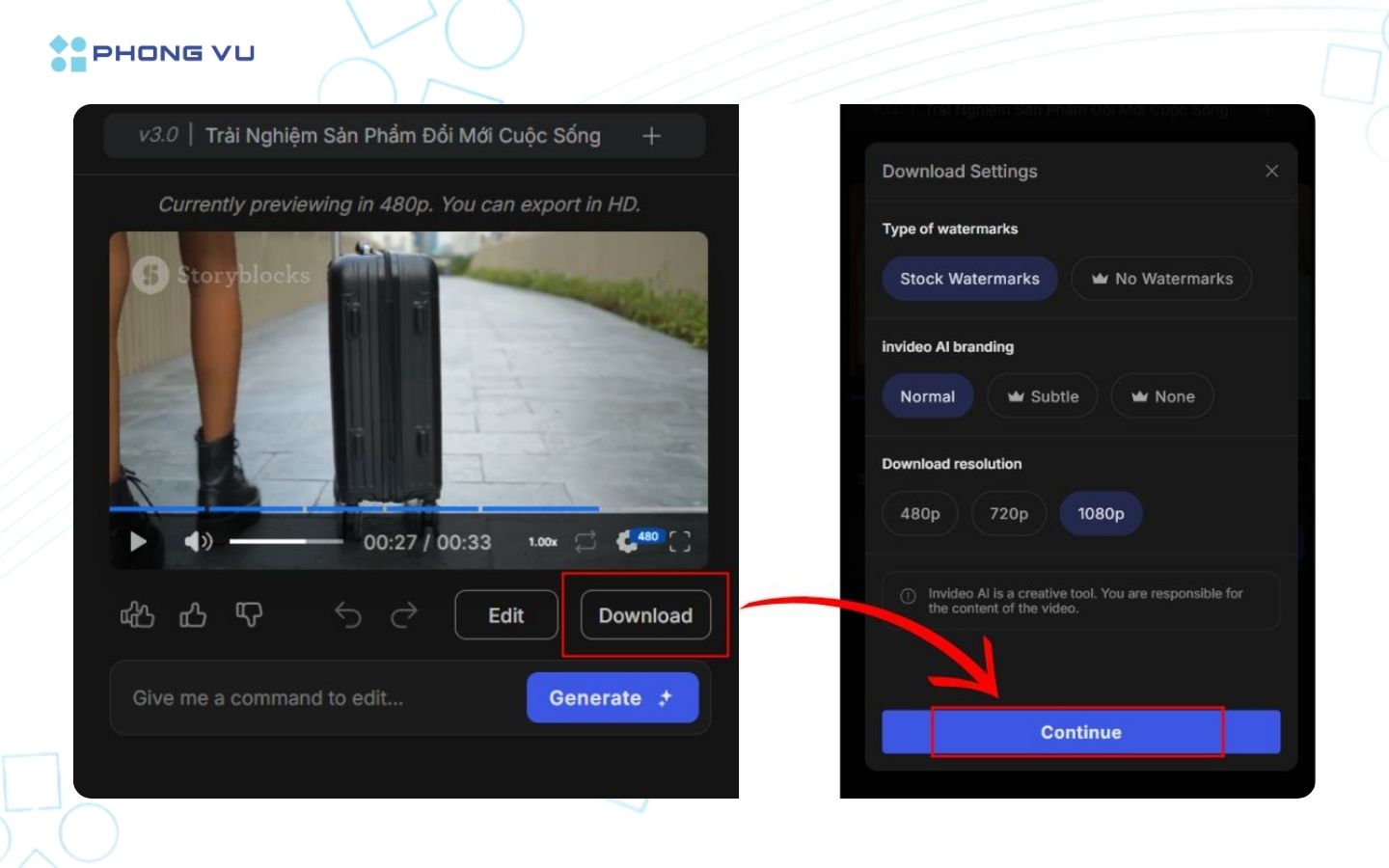Open the 1.00x playback speed selector
Viewport: 1389px width, 868px height.
coord(543,541)
